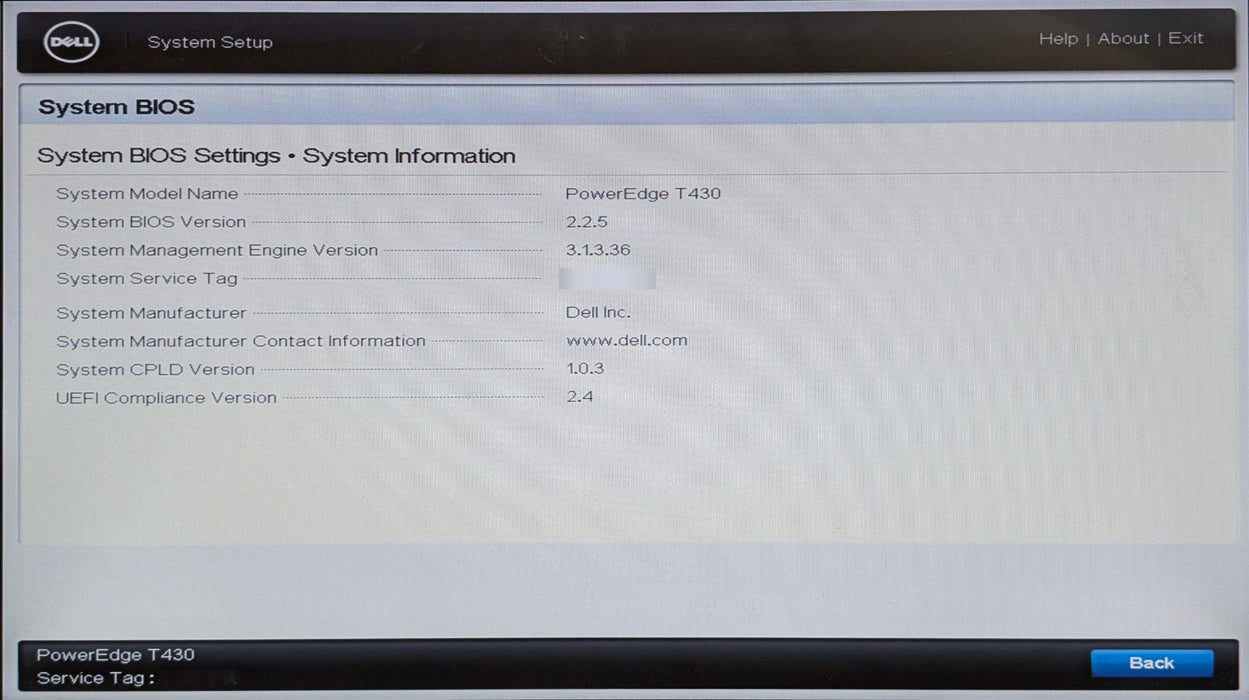1249x700 pixels.
Task: Select the Dell Inc. value
Action: (x=598, y=313)
